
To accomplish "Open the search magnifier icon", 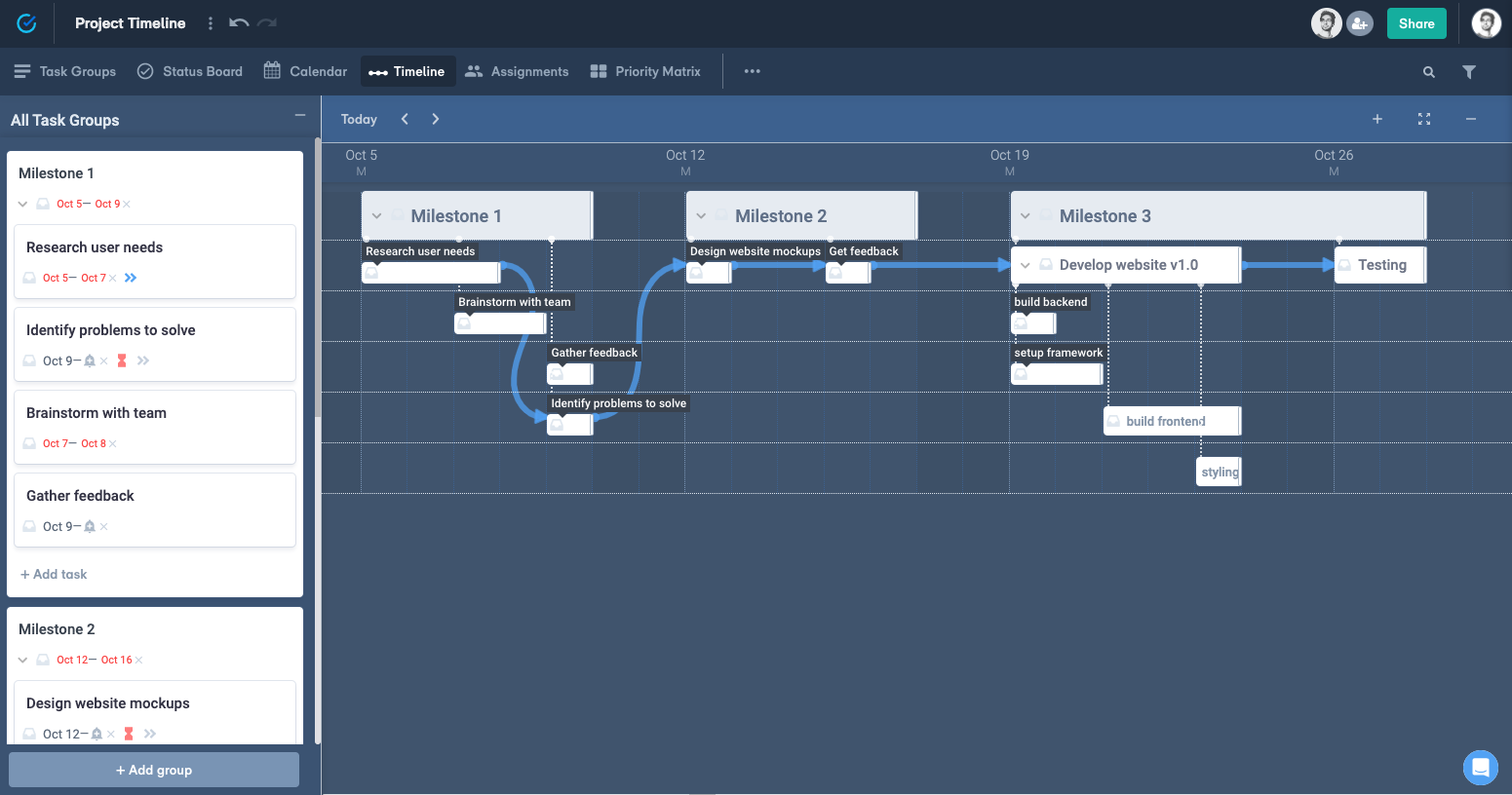I will point(1428,72).
